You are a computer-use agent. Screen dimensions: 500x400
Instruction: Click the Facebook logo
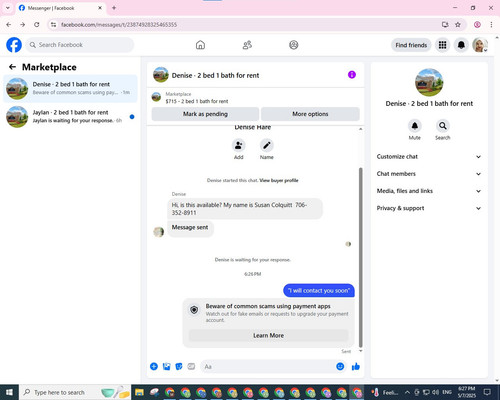(x=14, y=45)
